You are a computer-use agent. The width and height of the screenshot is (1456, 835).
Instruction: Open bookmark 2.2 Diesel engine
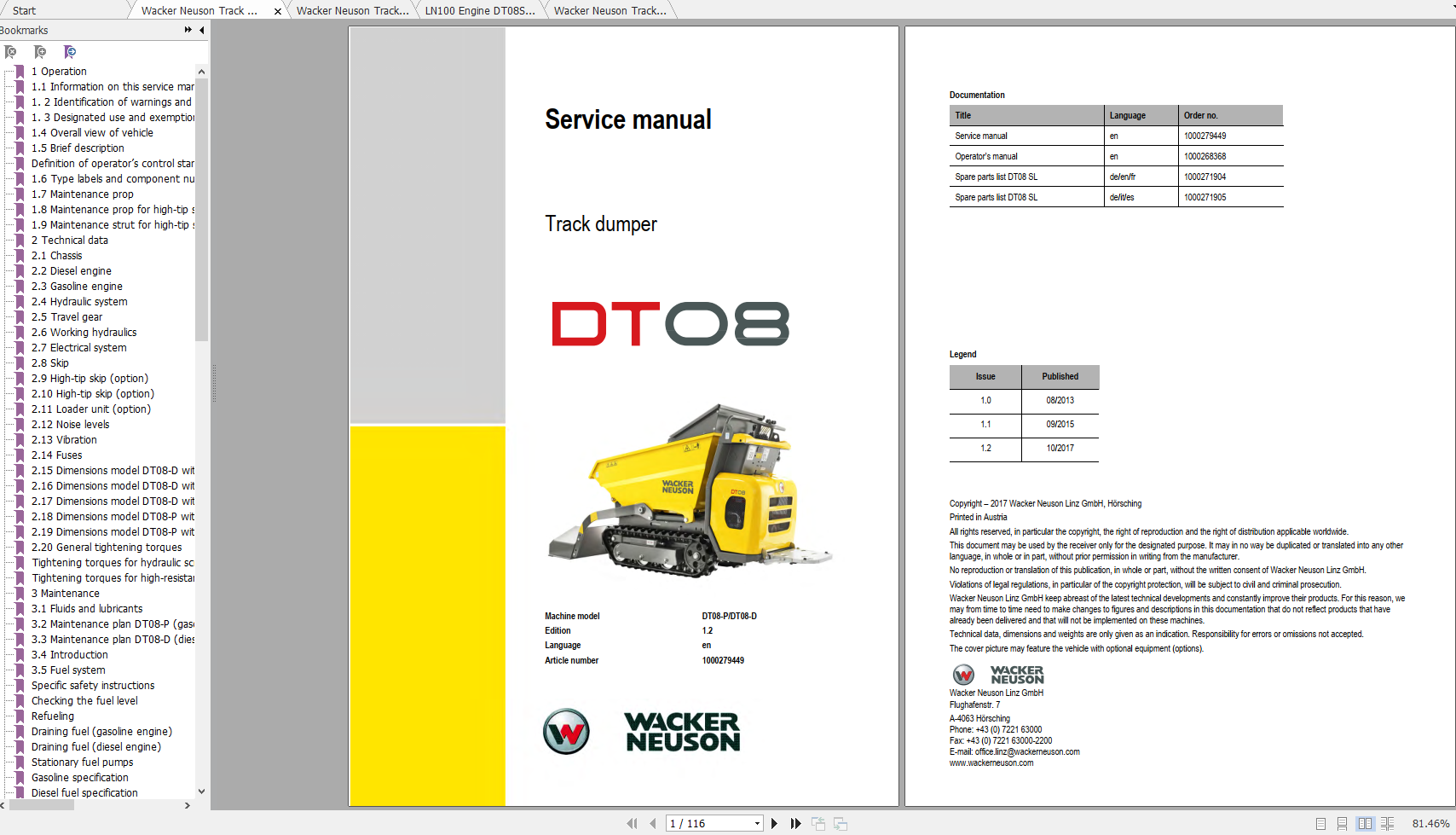[72, 271]
